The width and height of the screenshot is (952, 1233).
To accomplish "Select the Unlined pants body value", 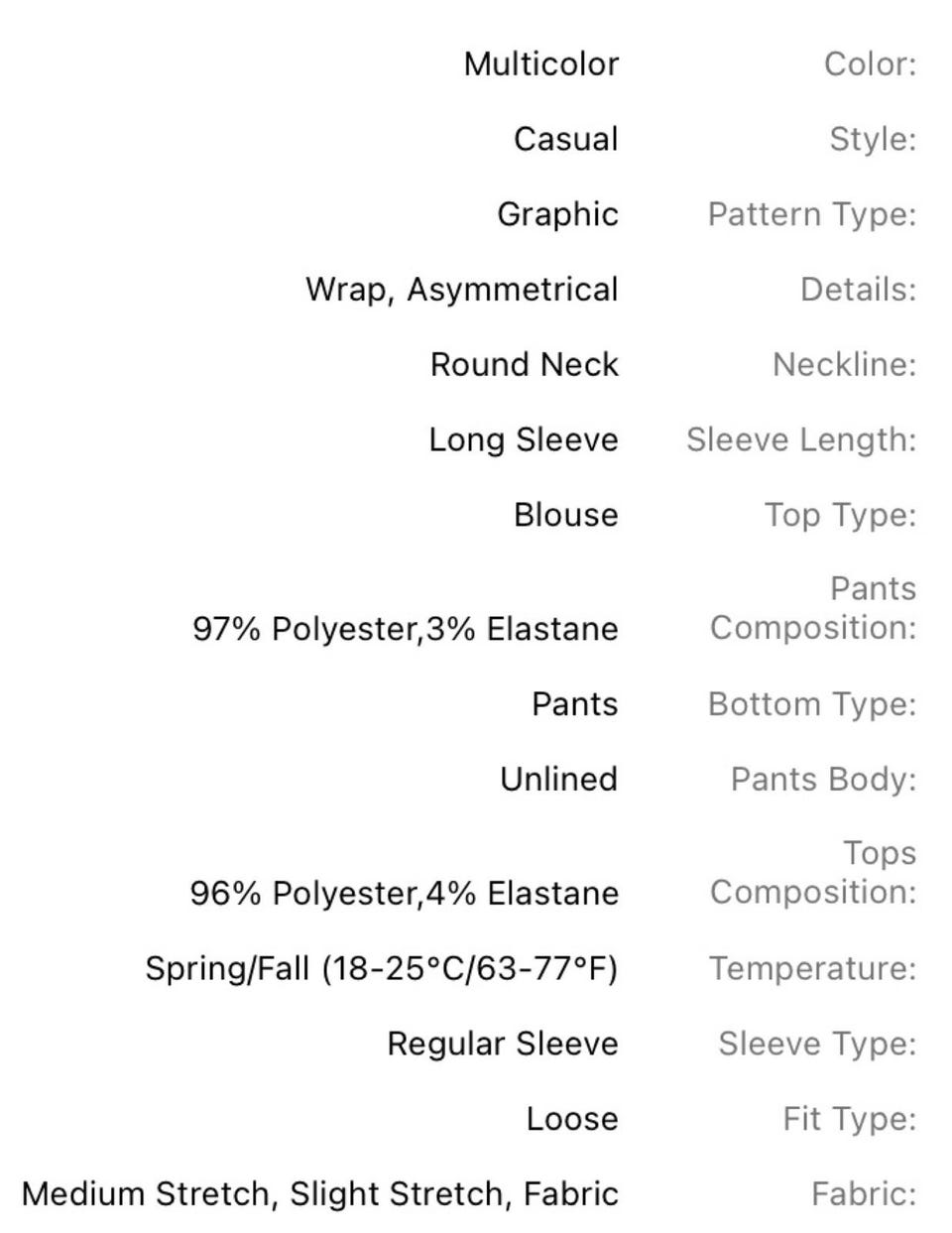I will (x=558, y=780).
